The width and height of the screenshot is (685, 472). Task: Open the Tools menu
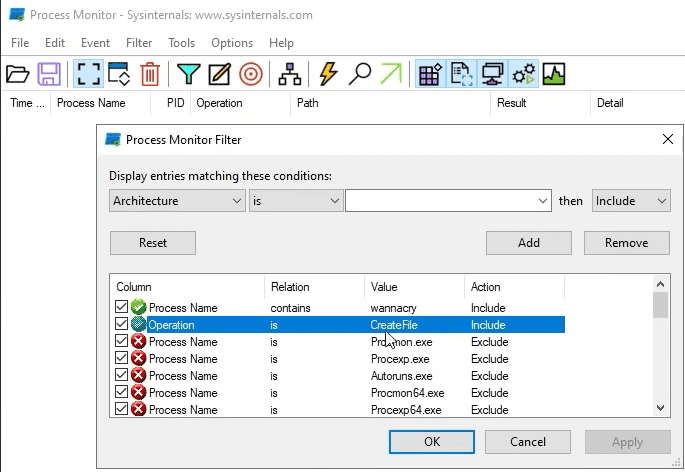[181, 43]
